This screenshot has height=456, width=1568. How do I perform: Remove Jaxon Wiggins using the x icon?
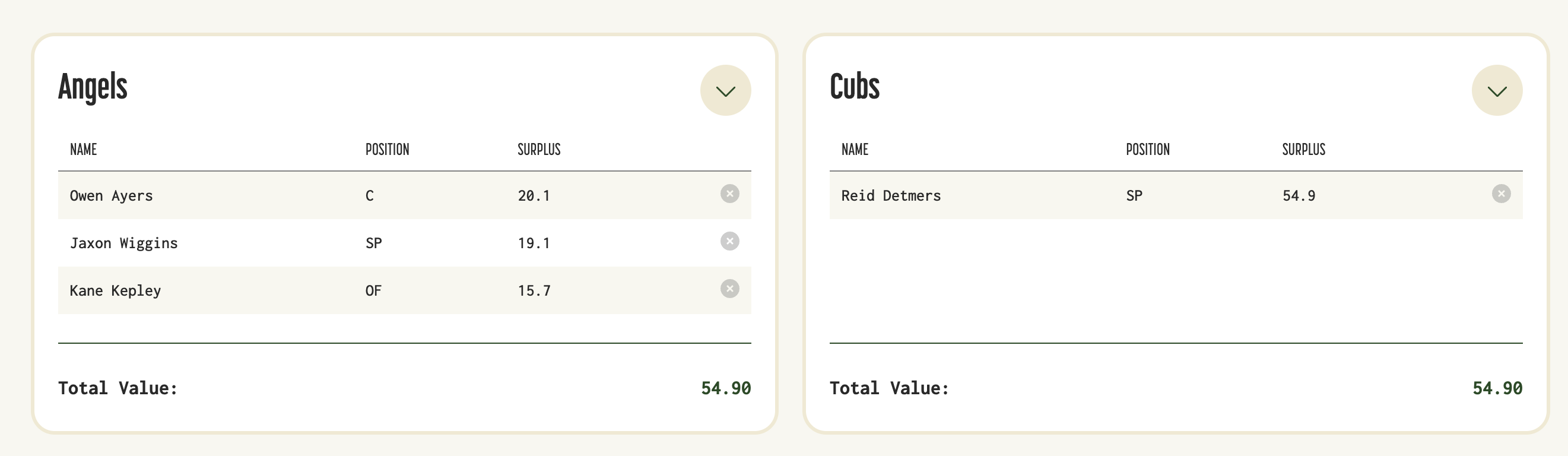coord(730,241)
